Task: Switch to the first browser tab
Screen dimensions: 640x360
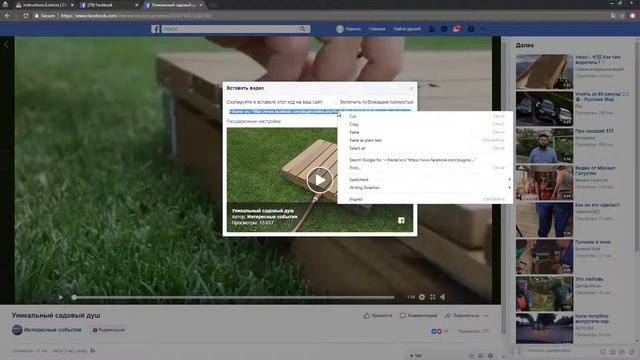Action: click(x=44, y=5)
